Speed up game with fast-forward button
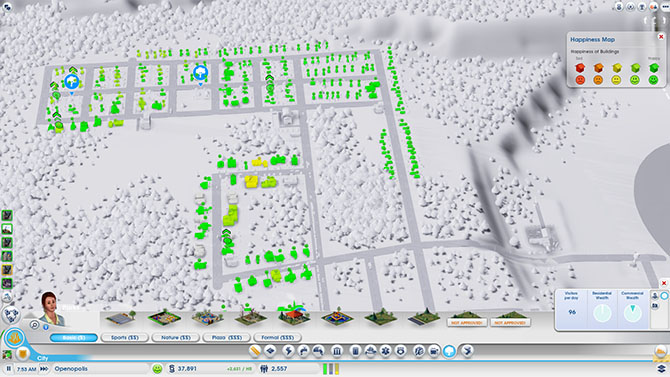The height and width of the screenshot is (377, 670). coord(44,368)
